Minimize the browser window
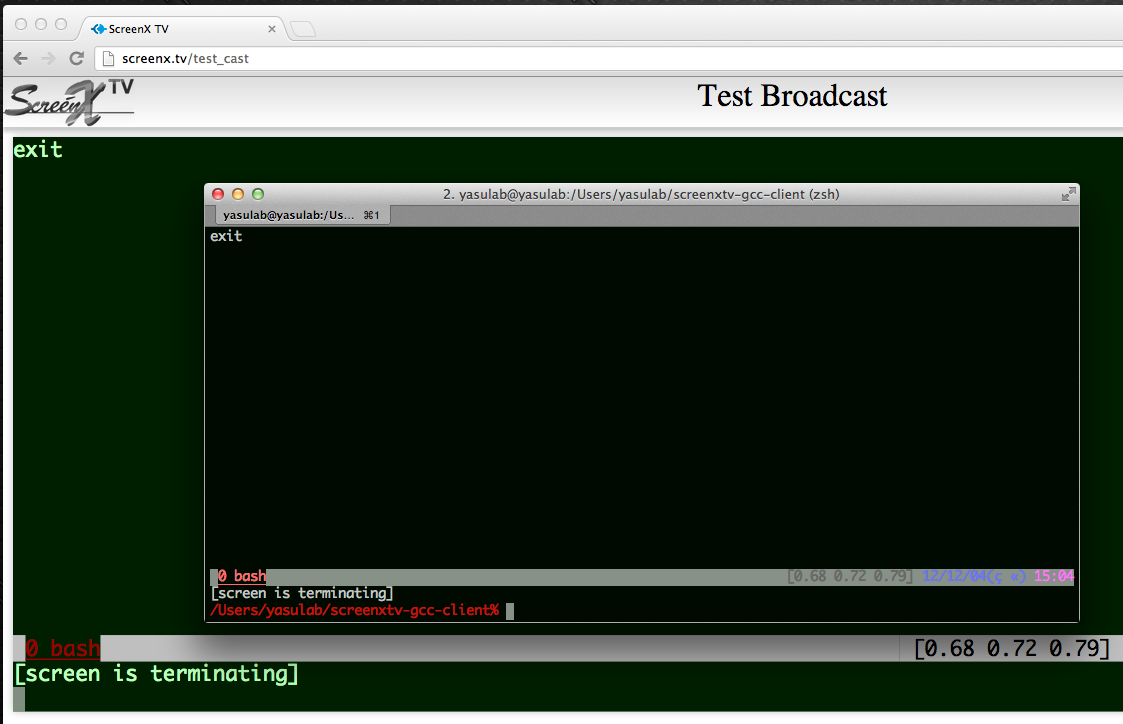Viewport: 1123px width, 724px height. [x=41, y=24]
